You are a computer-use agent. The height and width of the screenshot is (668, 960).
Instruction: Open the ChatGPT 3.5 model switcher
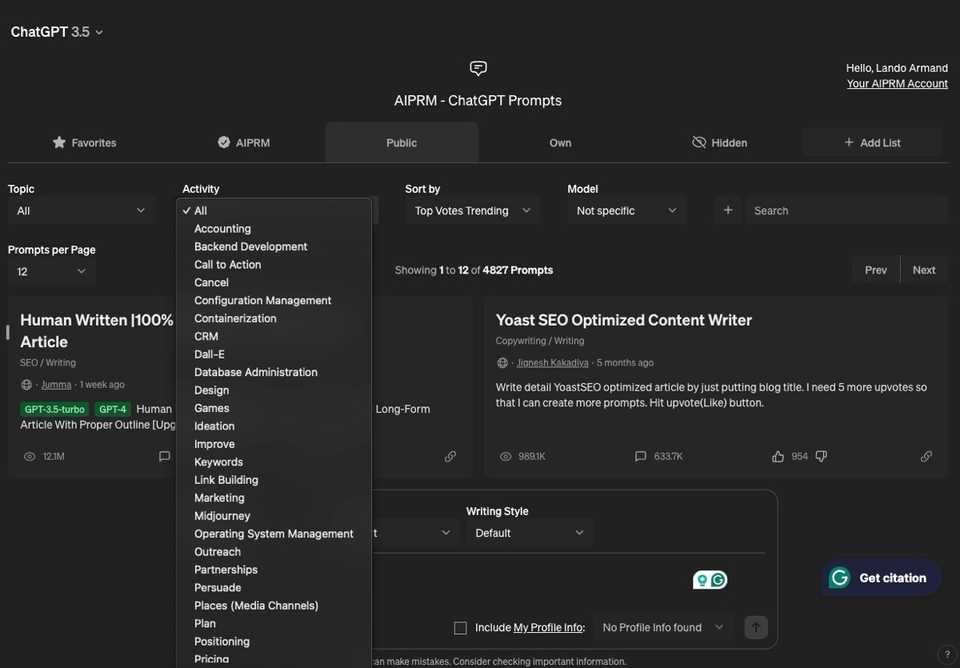(x=56, y=32)
